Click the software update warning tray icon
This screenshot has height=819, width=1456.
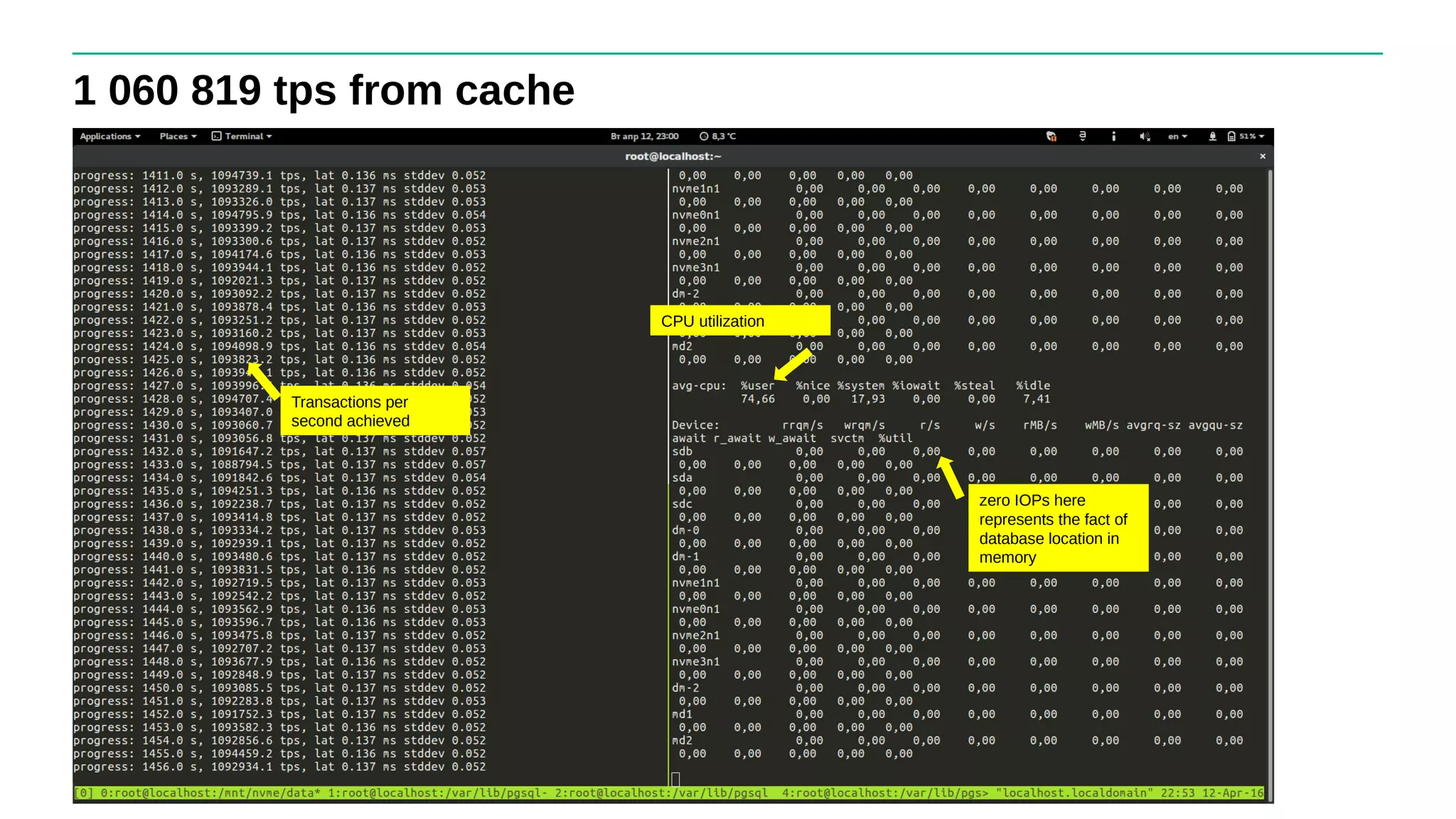pyautogui.click(x=1051, y=136)
